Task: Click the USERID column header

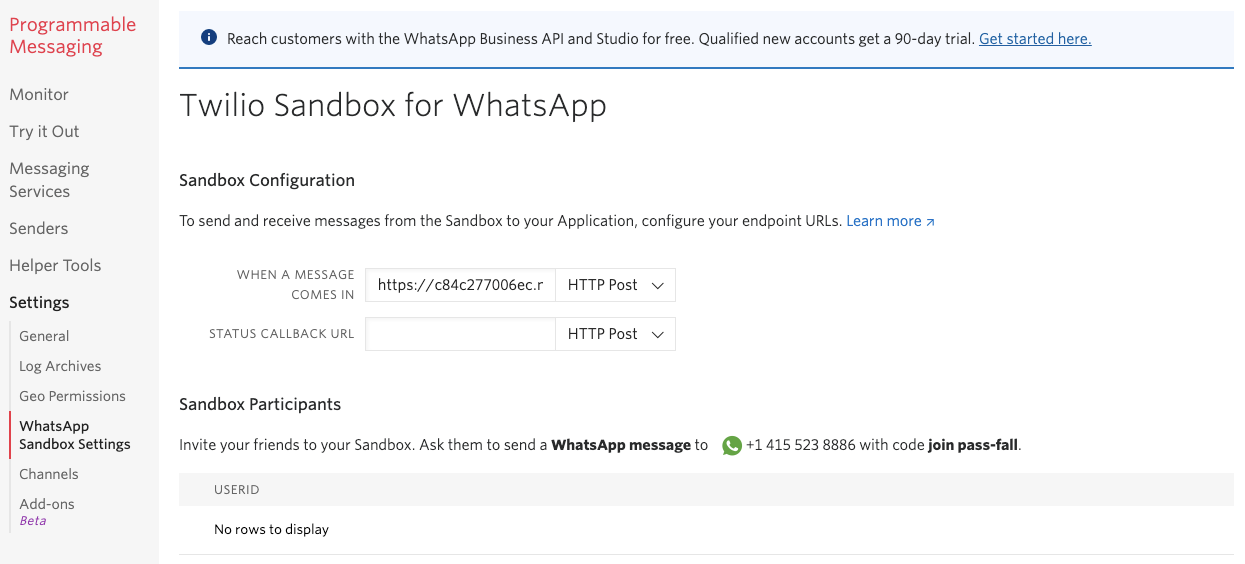Action: coord(237,490)
